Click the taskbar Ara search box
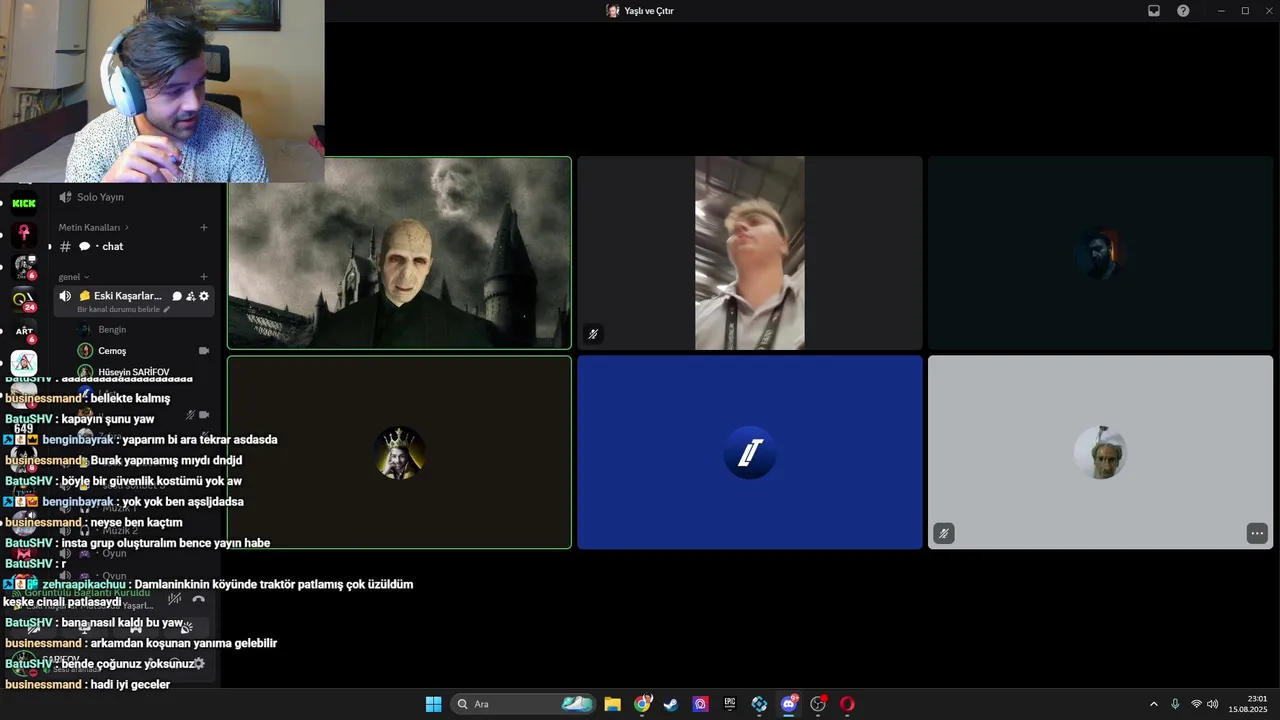 [522, 704]
